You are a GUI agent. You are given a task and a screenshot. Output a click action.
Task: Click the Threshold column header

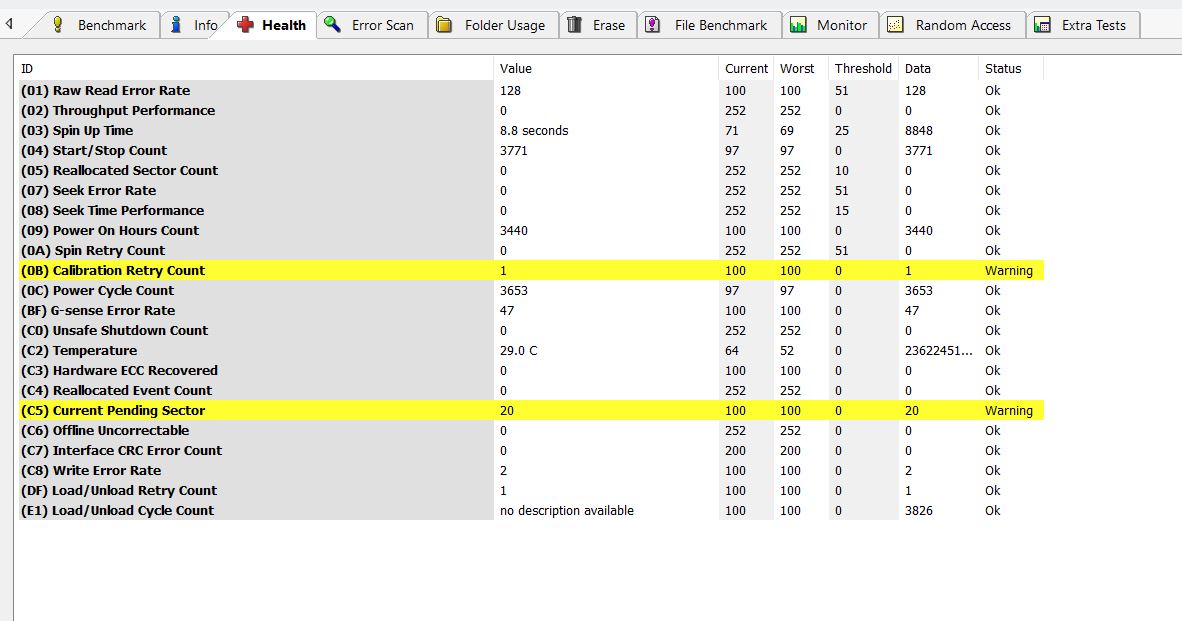pos(863,69)
